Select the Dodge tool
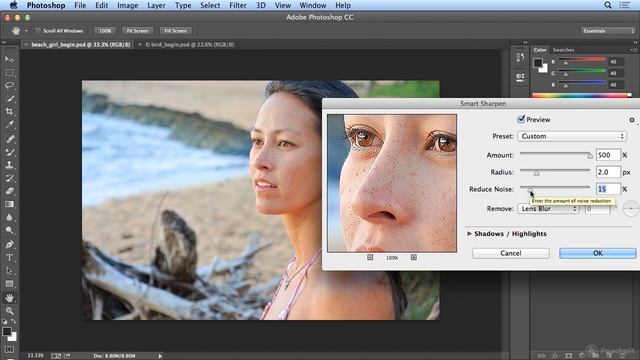640x360 pixels. pos(9,230)
